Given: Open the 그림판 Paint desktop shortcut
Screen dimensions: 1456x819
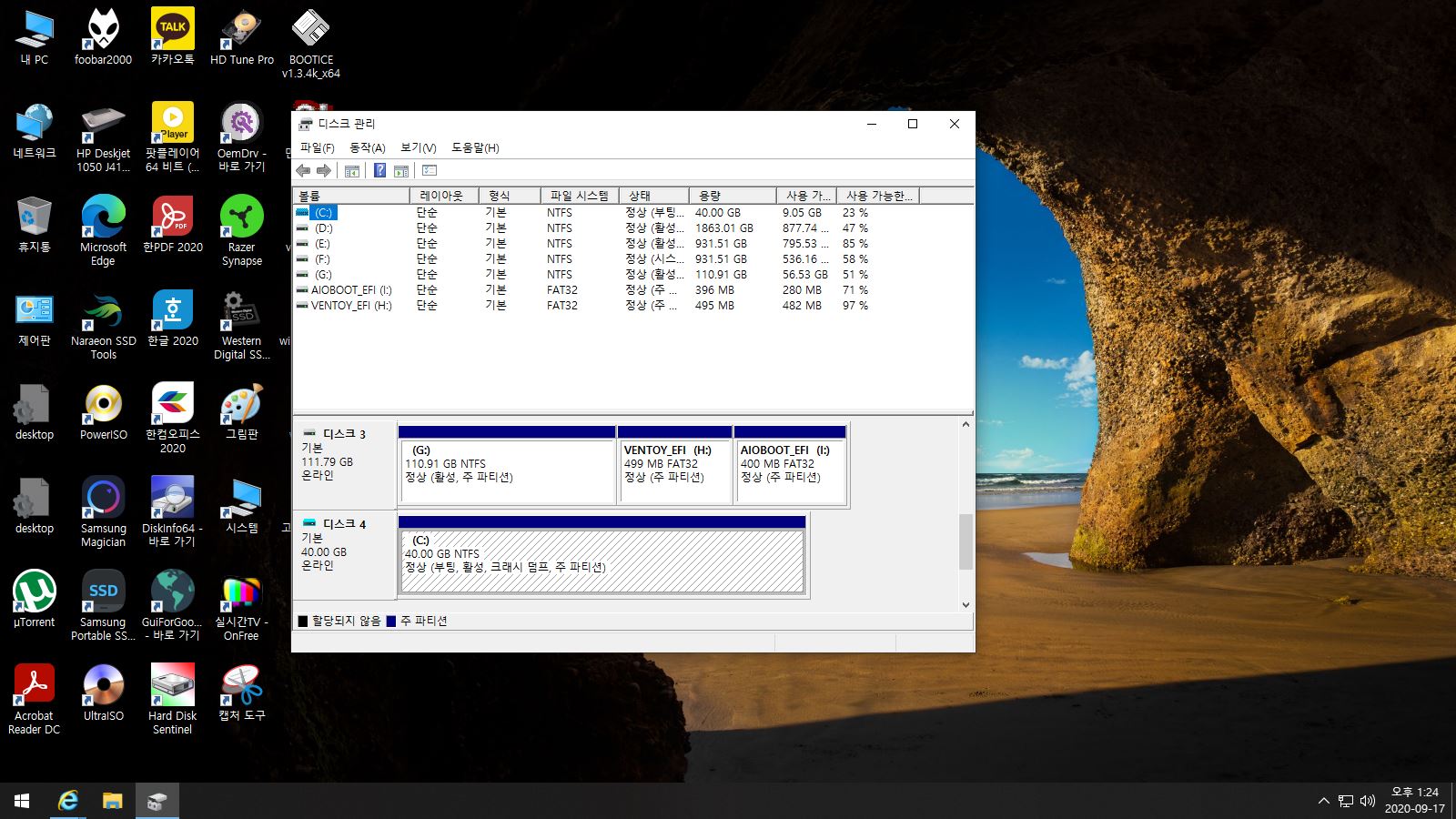Looking at the screenshot, I should click(x=242, y=412).
